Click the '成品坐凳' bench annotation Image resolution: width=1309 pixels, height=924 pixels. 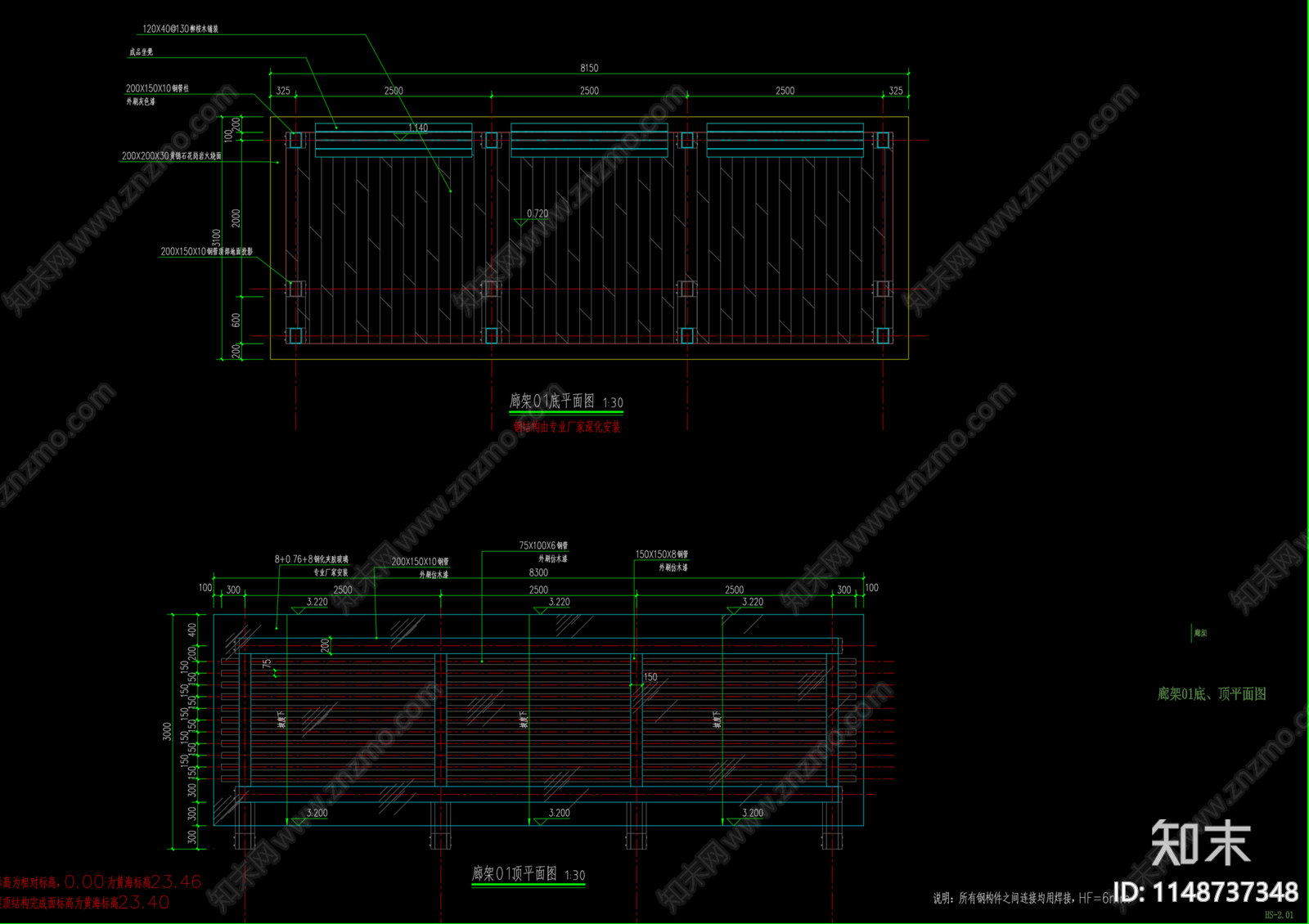click(x=141, y=52)
